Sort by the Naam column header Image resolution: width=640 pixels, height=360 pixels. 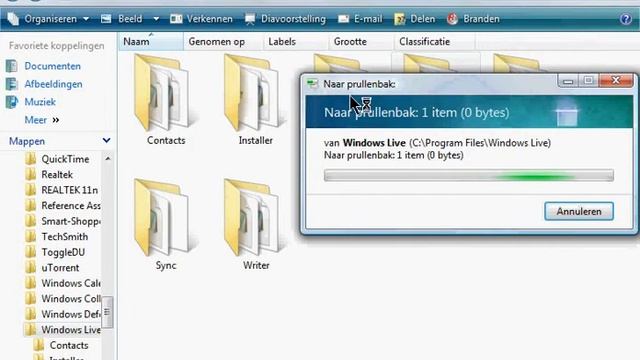(151, 42)
